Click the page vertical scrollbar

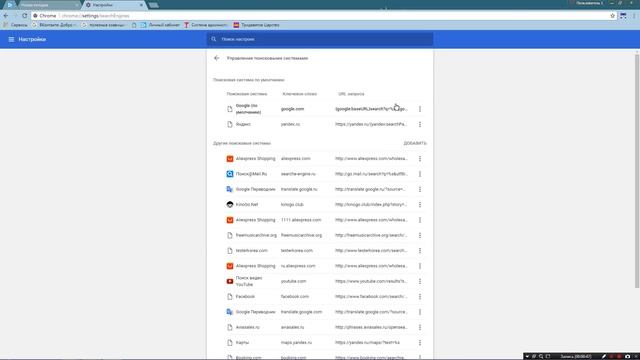pos(637,171)
